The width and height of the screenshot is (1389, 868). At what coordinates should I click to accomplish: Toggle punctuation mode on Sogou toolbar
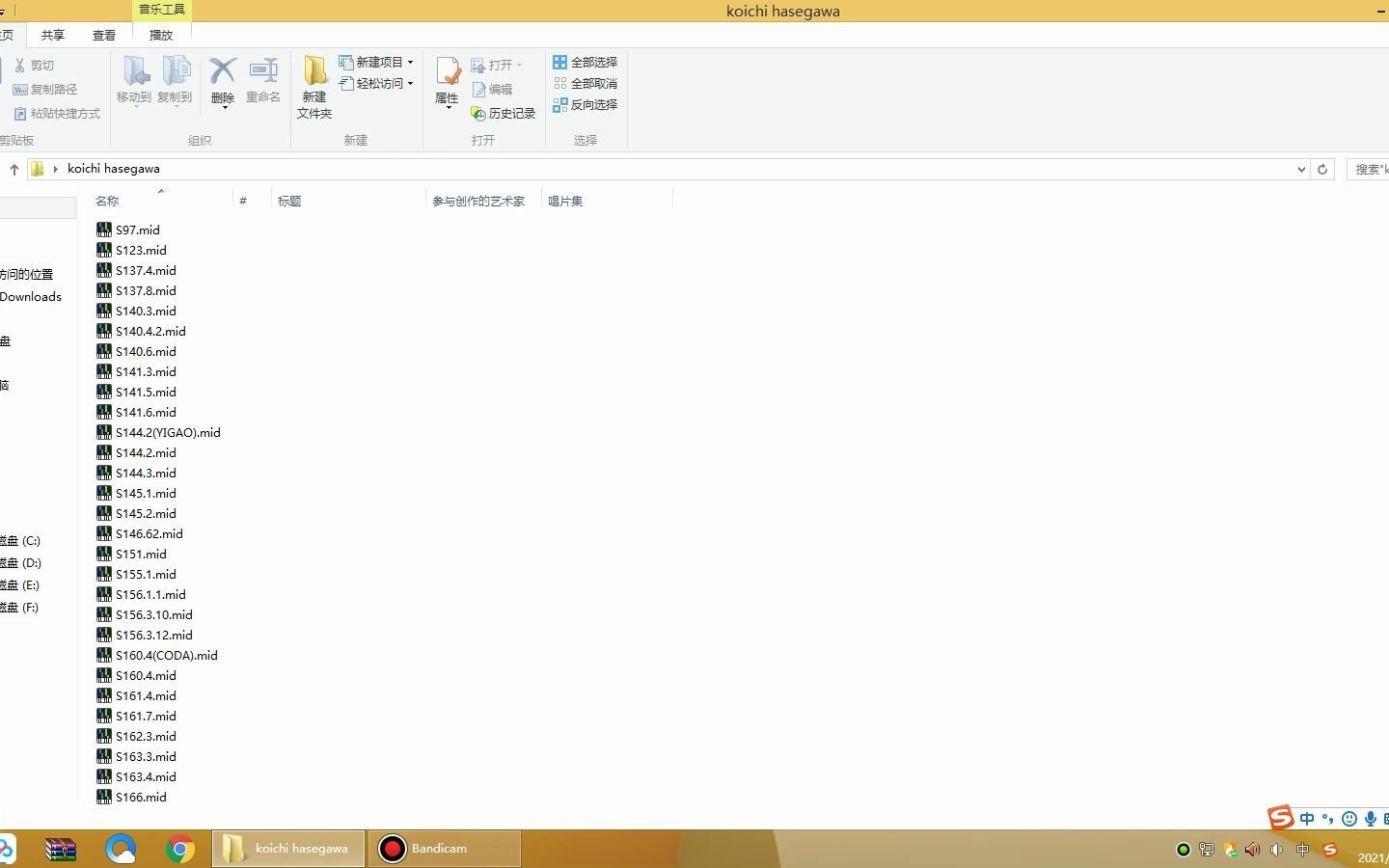click(x=1328, y=819)
